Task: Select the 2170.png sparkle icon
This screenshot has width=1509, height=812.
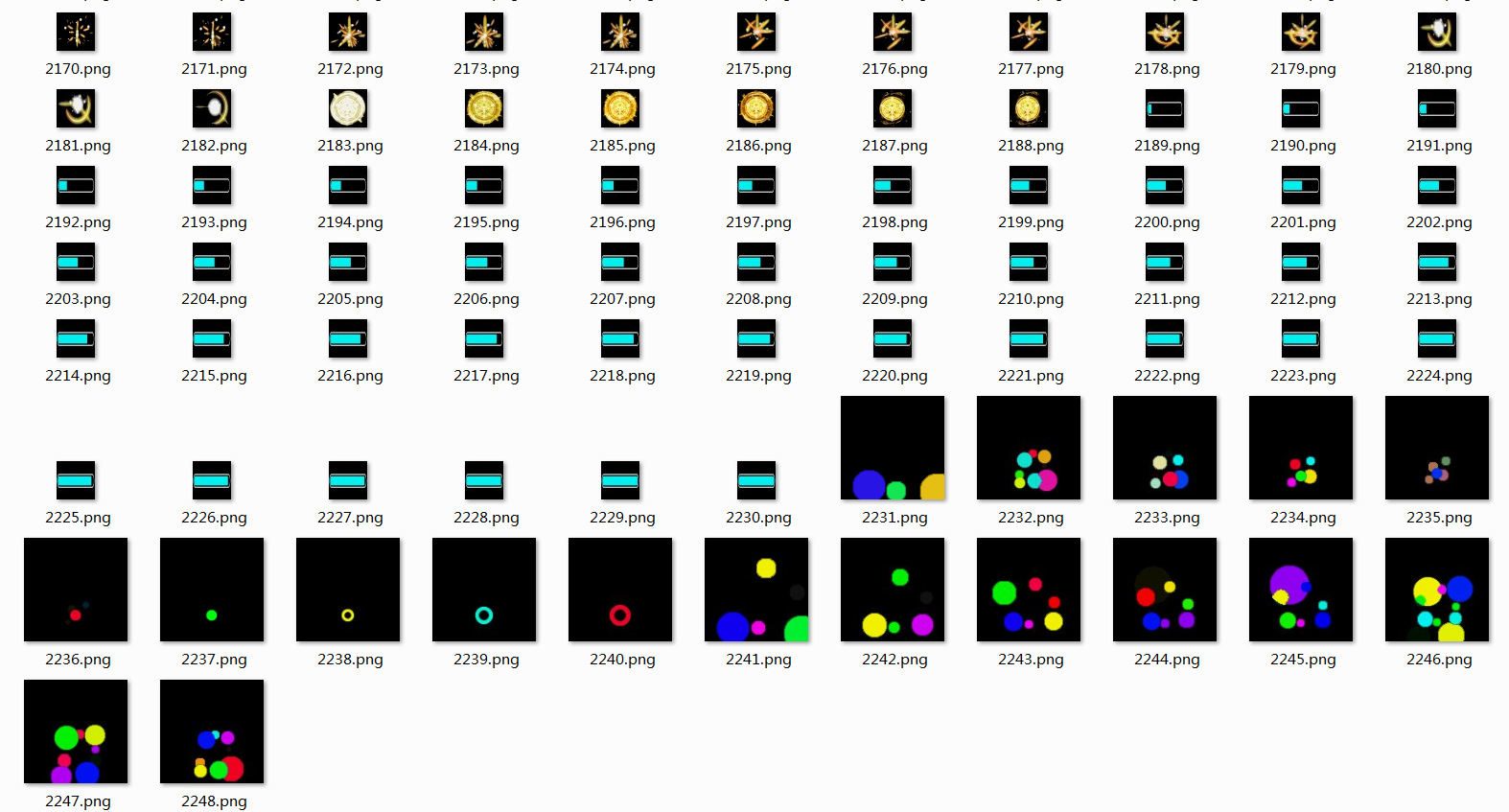Action: [76, 33]
